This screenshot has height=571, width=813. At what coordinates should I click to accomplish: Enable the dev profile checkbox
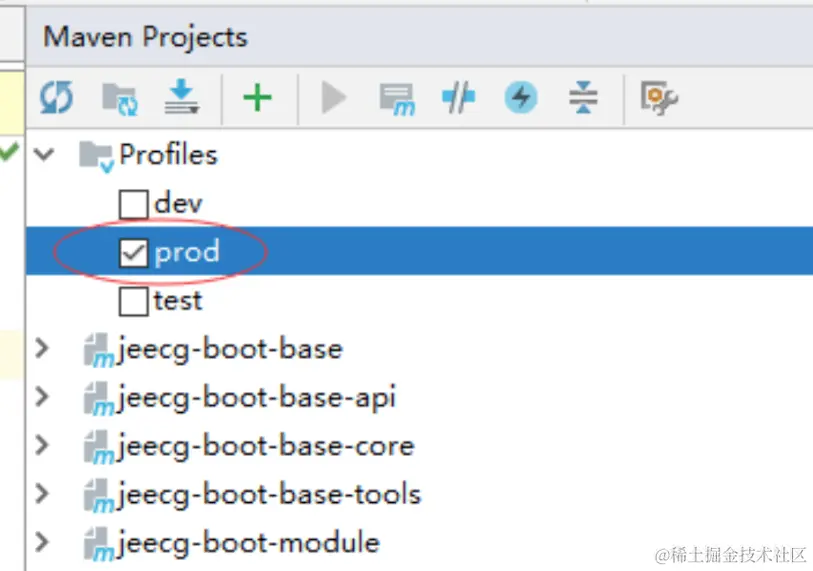134,204
